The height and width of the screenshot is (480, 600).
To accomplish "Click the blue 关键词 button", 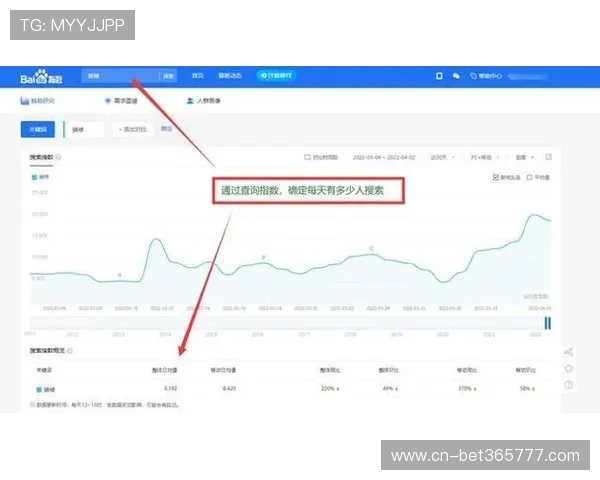I will [40, 129].
